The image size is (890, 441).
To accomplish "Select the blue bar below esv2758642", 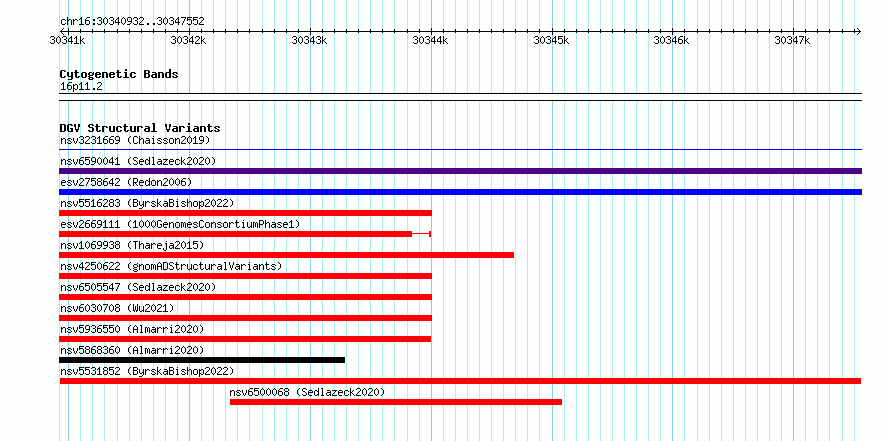I will coord(460,192).
